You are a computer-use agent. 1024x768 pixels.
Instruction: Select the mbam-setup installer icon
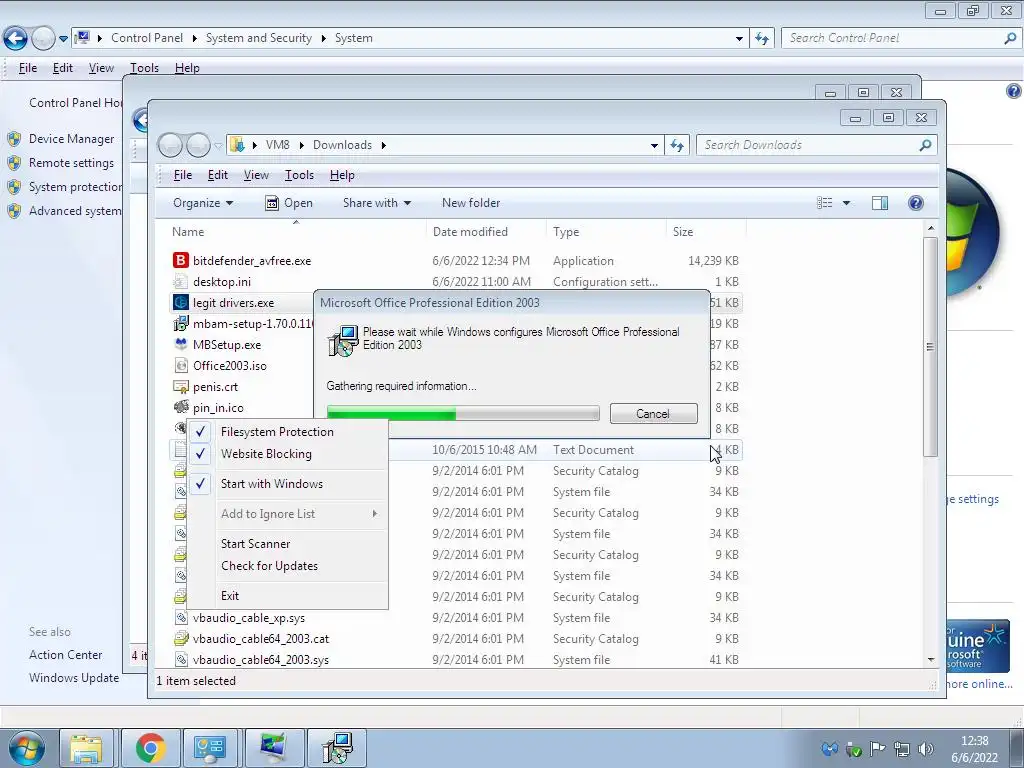(181, 323)
